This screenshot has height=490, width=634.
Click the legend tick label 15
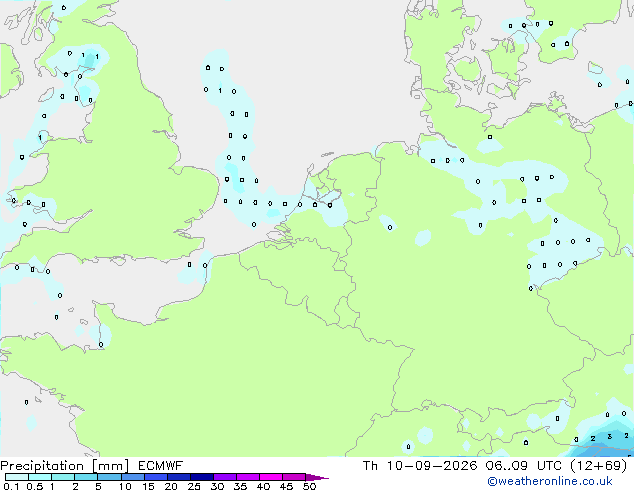point(148,486)
